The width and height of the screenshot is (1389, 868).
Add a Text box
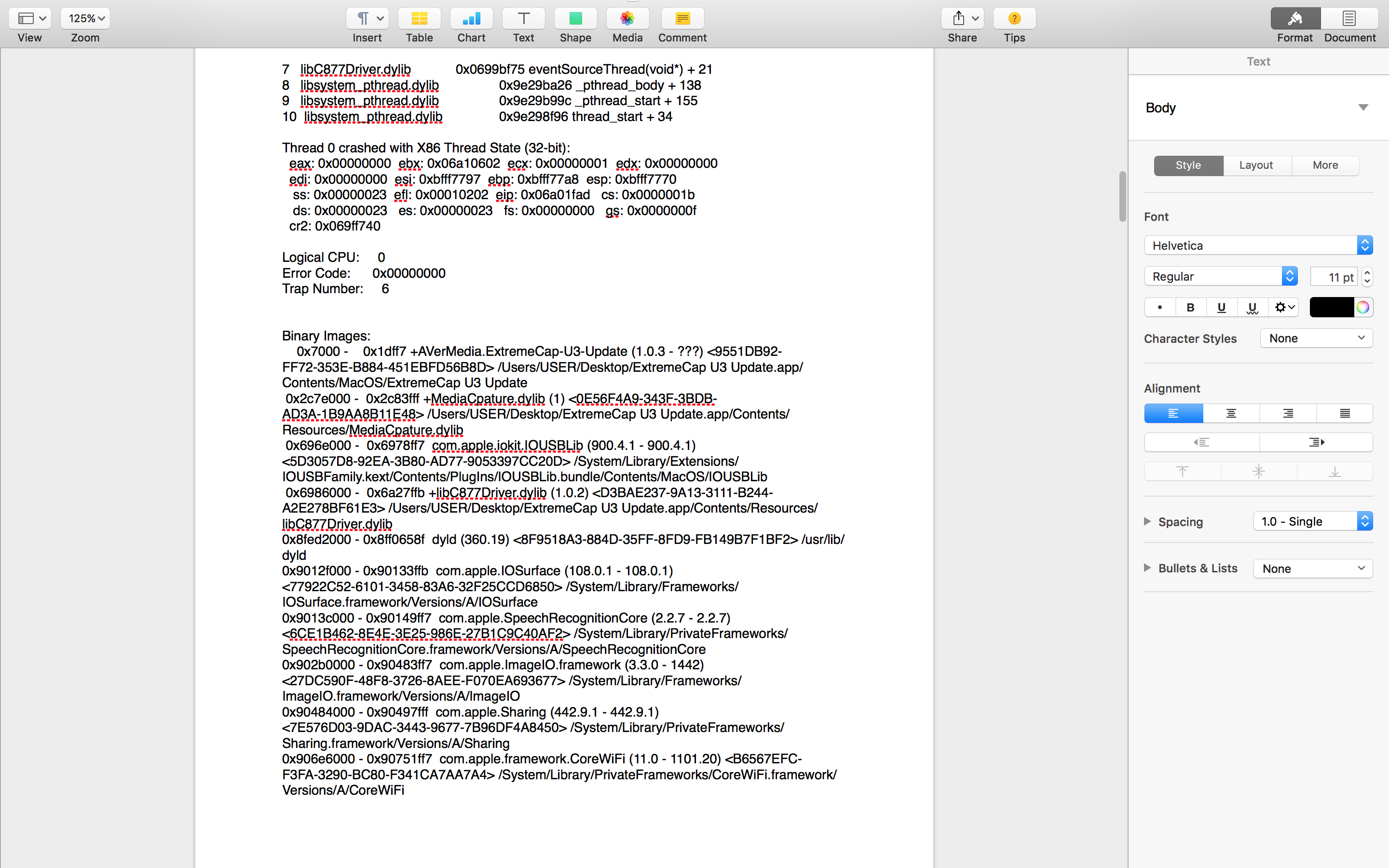523,19
